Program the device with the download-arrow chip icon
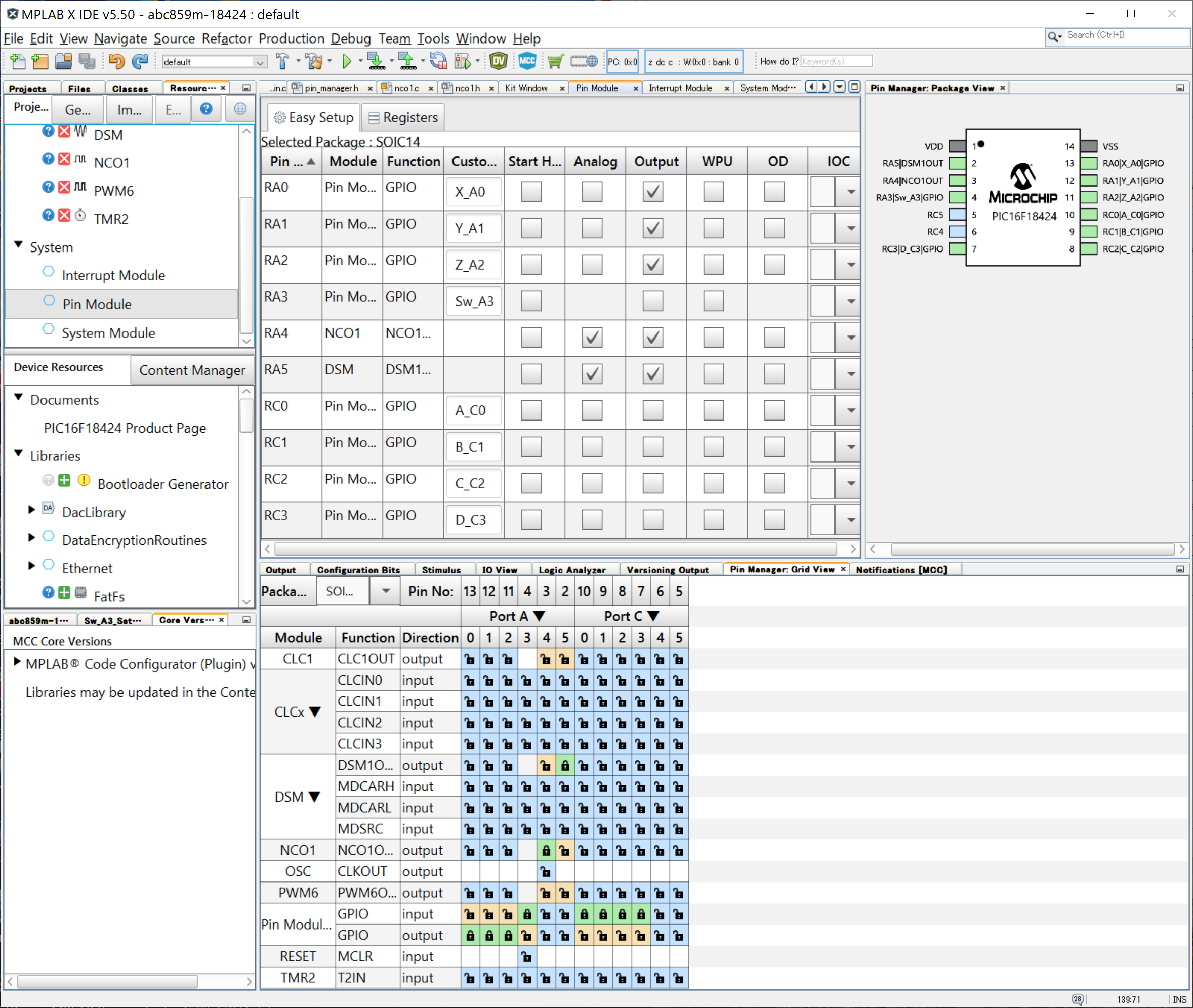The width and height of the screenshot is (1193, 1008). (x=376, y=61)
